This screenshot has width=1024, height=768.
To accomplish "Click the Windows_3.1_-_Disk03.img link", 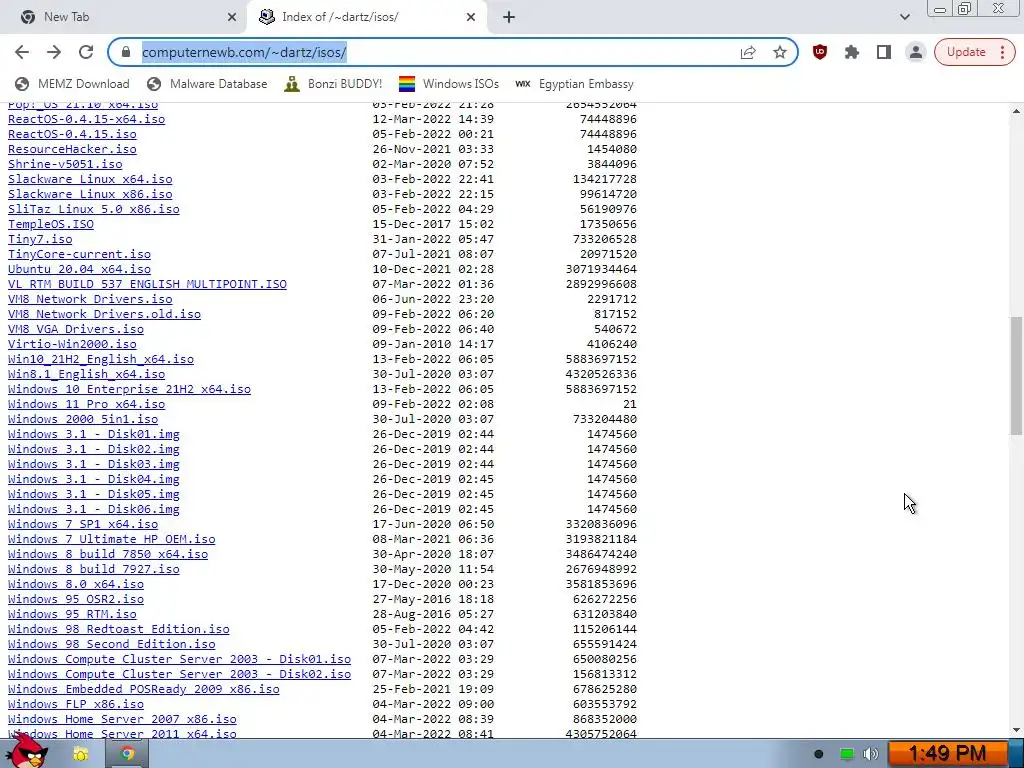I will tap(93, 464).
